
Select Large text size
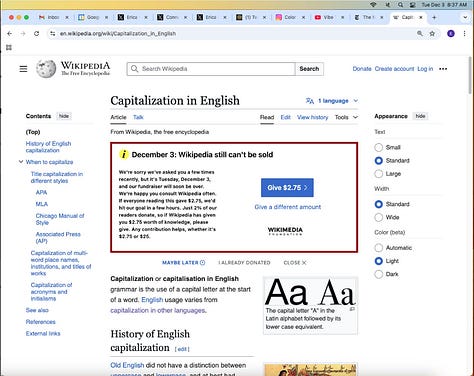(x=378, y=174)
